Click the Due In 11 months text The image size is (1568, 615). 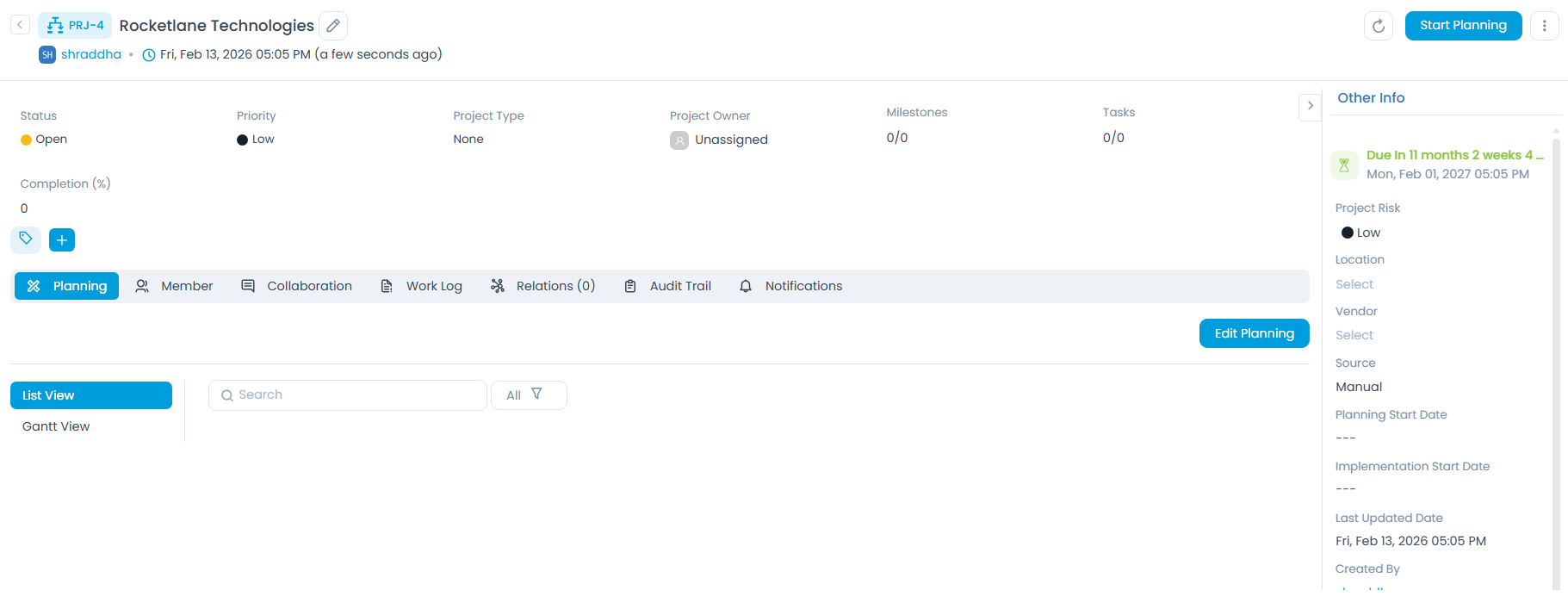pos(1455,155)
